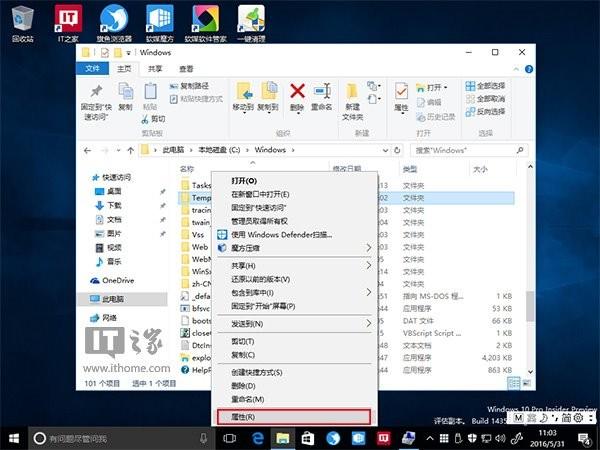
Task: Switch to the 查看 ribbon tab
Action: [186, 69]
